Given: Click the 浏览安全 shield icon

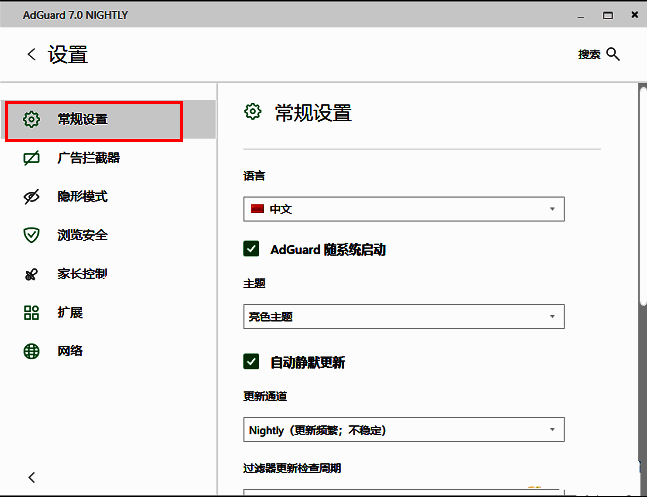Looking at the screenshot, I should (x=31, y=235).
